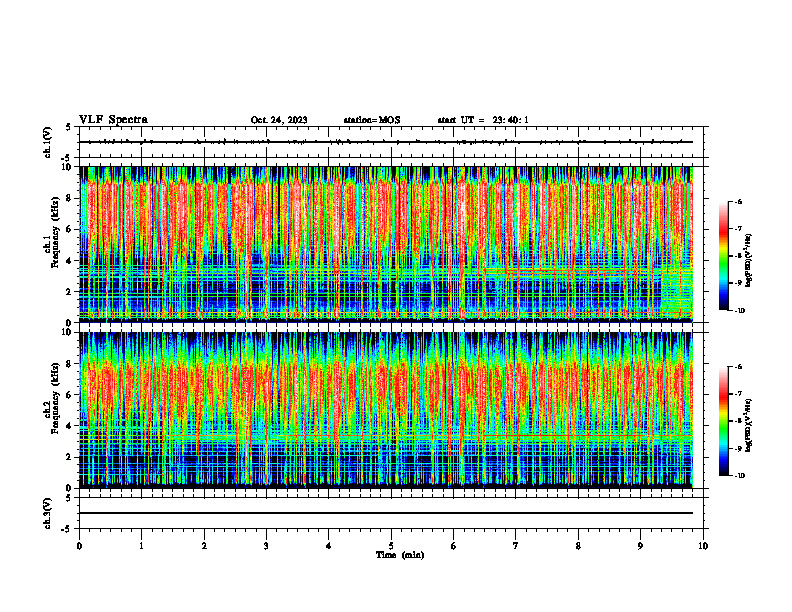Click the '1' tick on the Time axis
The width and height of the screenshot is (792, 612).
tap(141, 546)
